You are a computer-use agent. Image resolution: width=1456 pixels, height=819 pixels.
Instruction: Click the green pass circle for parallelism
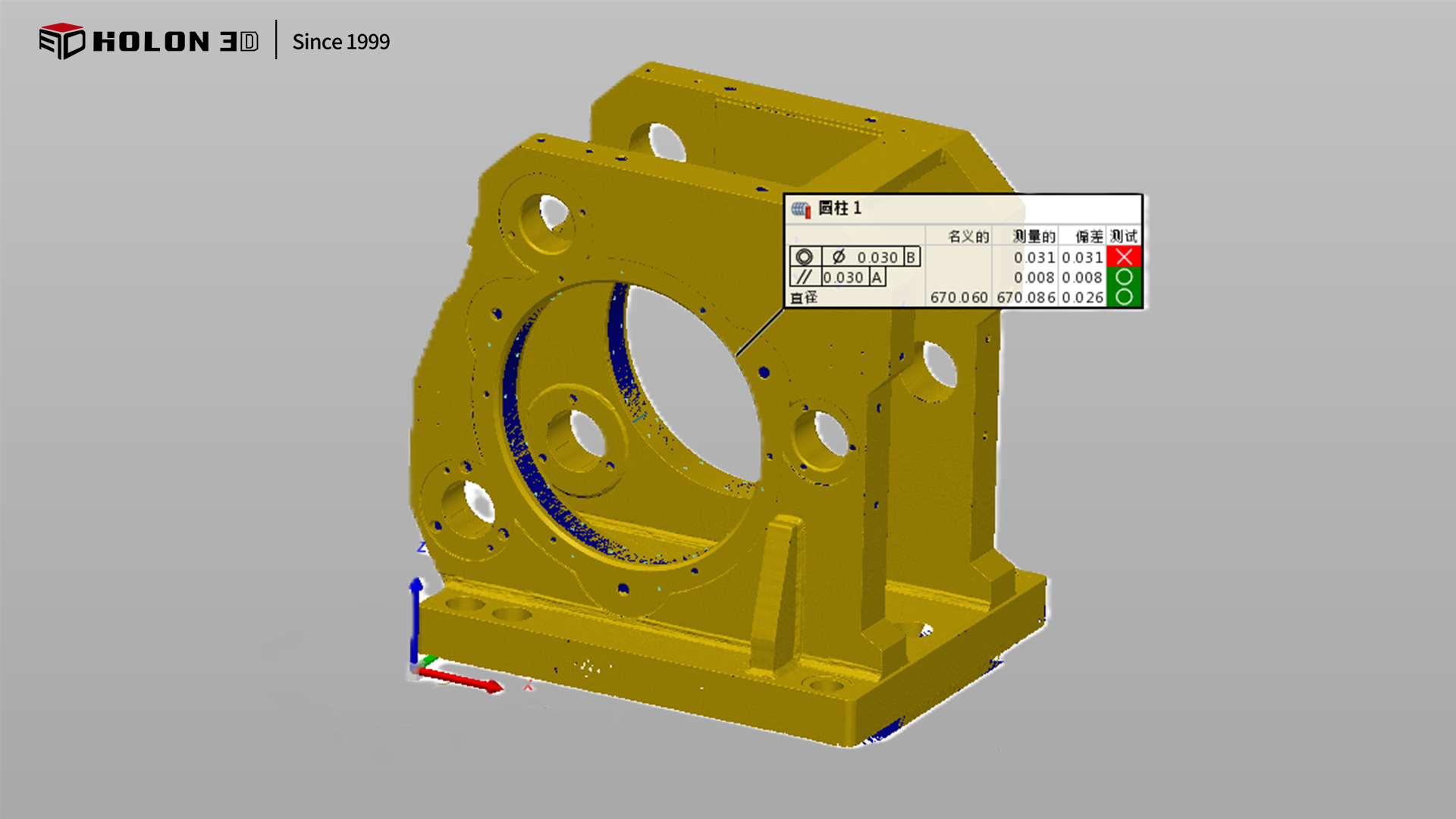[1124, 278]
